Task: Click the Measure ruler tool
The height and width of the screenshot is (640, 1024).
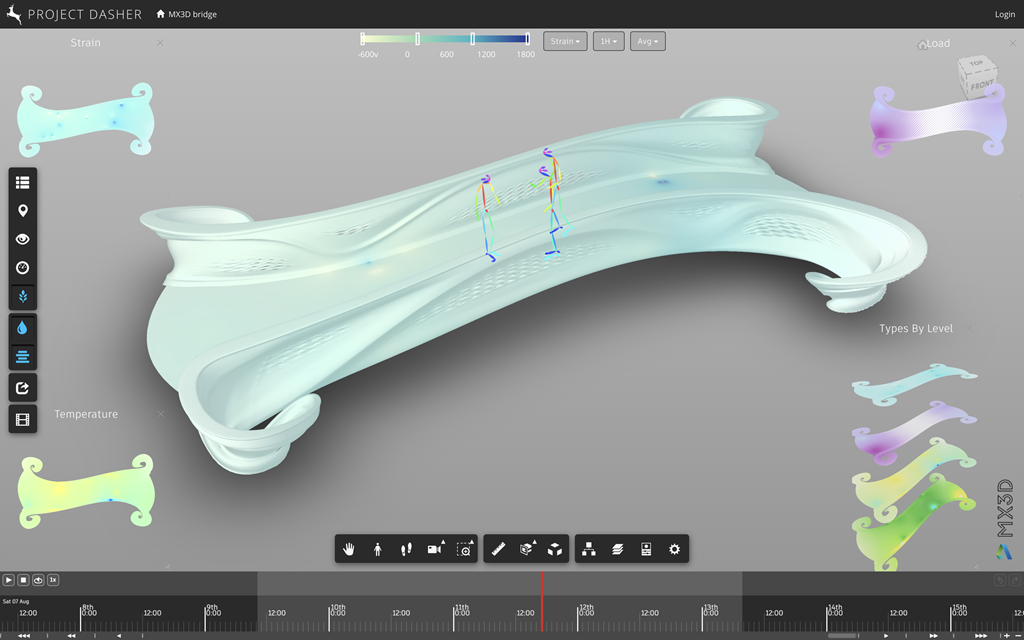Action: 498,549
